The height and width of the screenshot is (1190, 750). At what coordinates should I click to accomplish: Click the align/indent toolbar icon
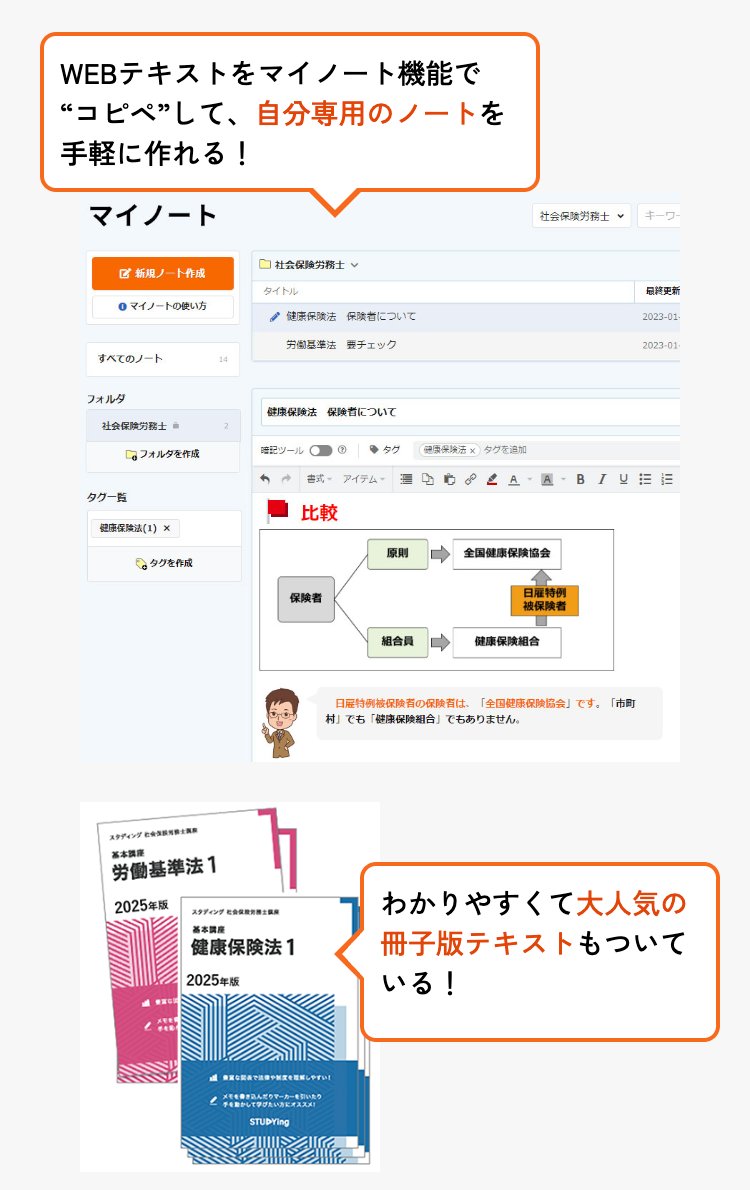coord(406,479)
